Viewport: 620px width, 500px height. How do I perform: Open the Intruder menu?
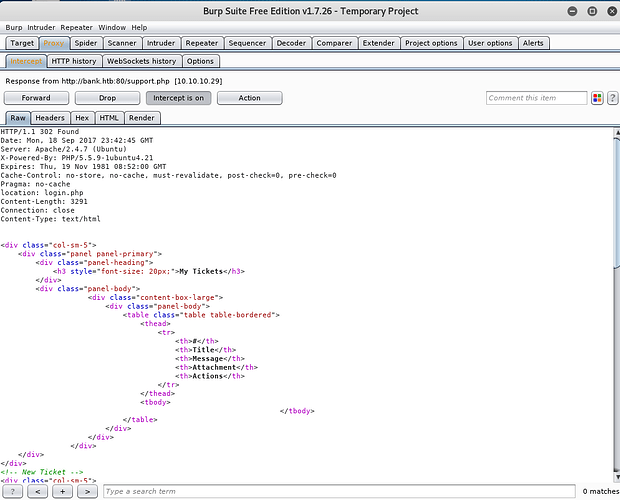tap(43, 27)
